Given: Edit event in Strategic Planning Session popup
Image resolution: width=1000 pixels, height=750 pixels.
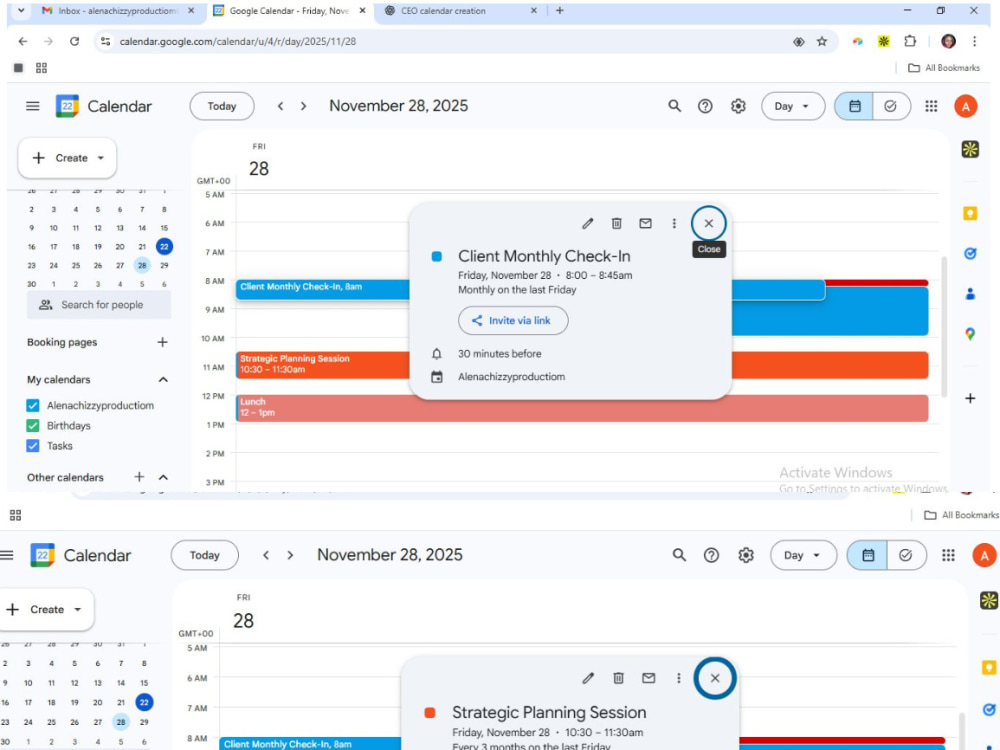Looking at the screenshot, I should (x=588, y=678).
